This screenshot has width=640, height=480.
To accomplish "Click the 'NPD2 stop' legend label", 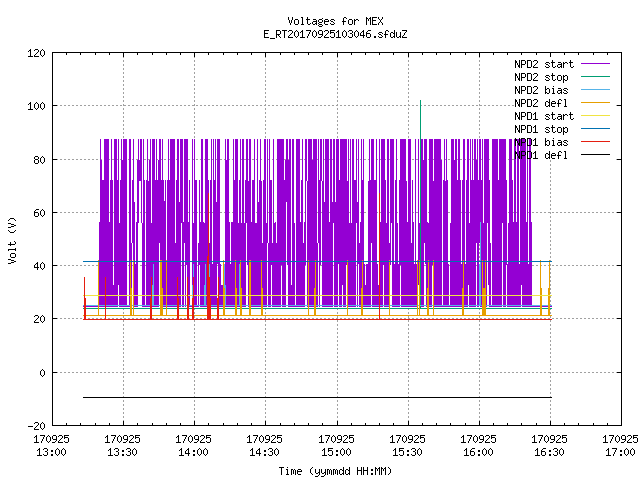I will pyautogui.click(x=541, y=77).
